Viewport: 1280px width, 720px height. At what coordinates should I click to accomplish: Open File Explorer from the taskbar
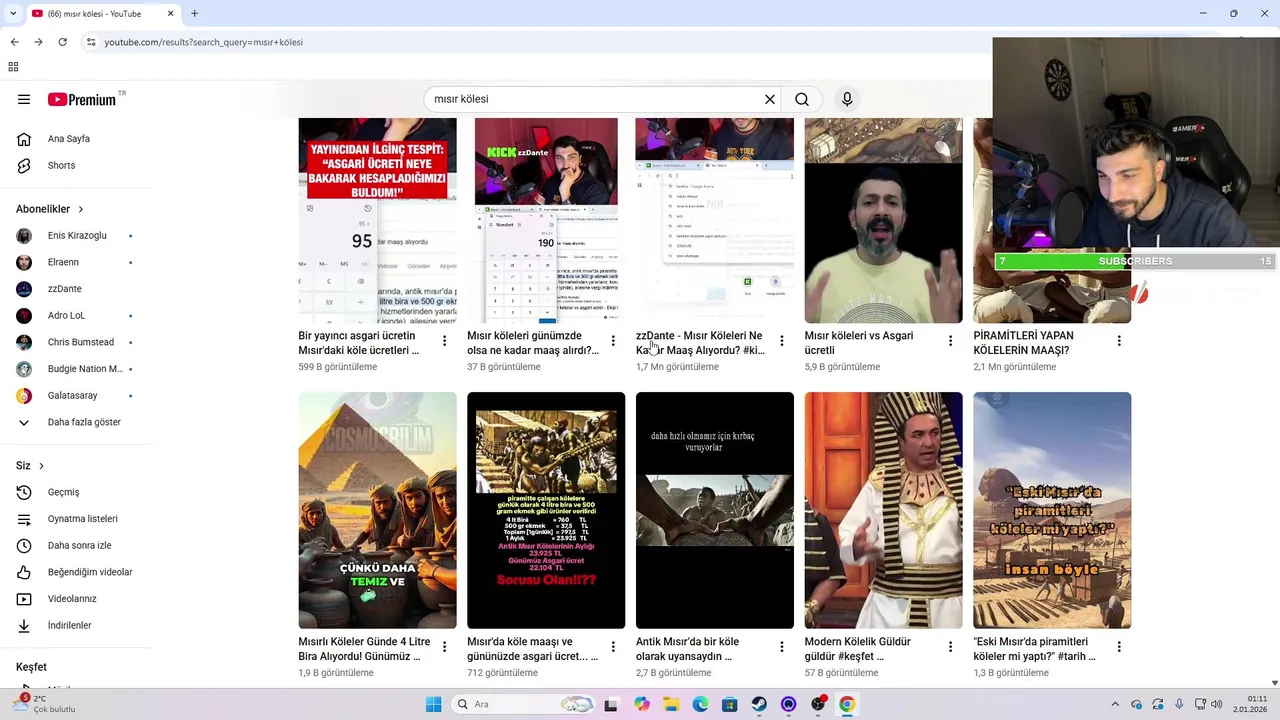click(x=671, y=704)
